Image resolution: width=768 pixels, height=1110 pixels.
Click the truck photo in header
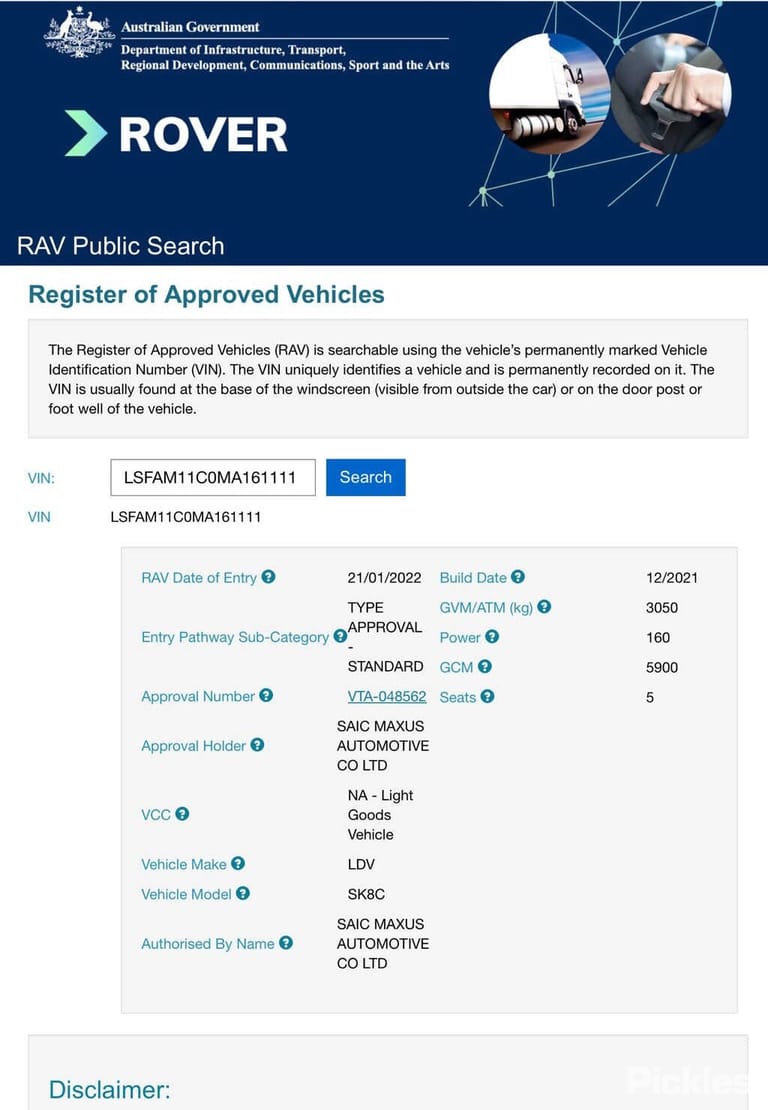click(x=549, y=93)
